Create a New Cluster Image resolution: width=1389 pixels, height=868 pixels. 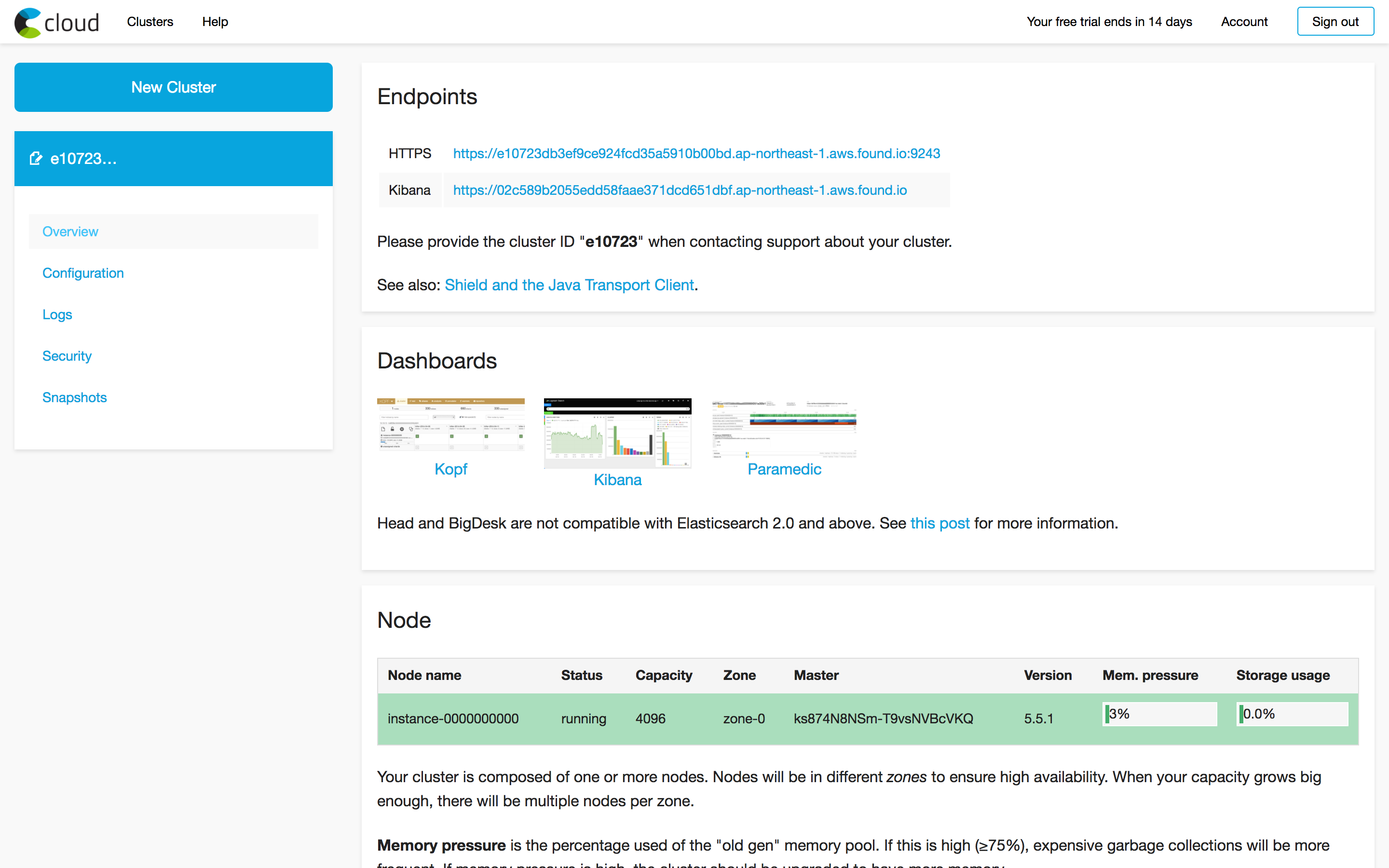click(x=173, y=87)
